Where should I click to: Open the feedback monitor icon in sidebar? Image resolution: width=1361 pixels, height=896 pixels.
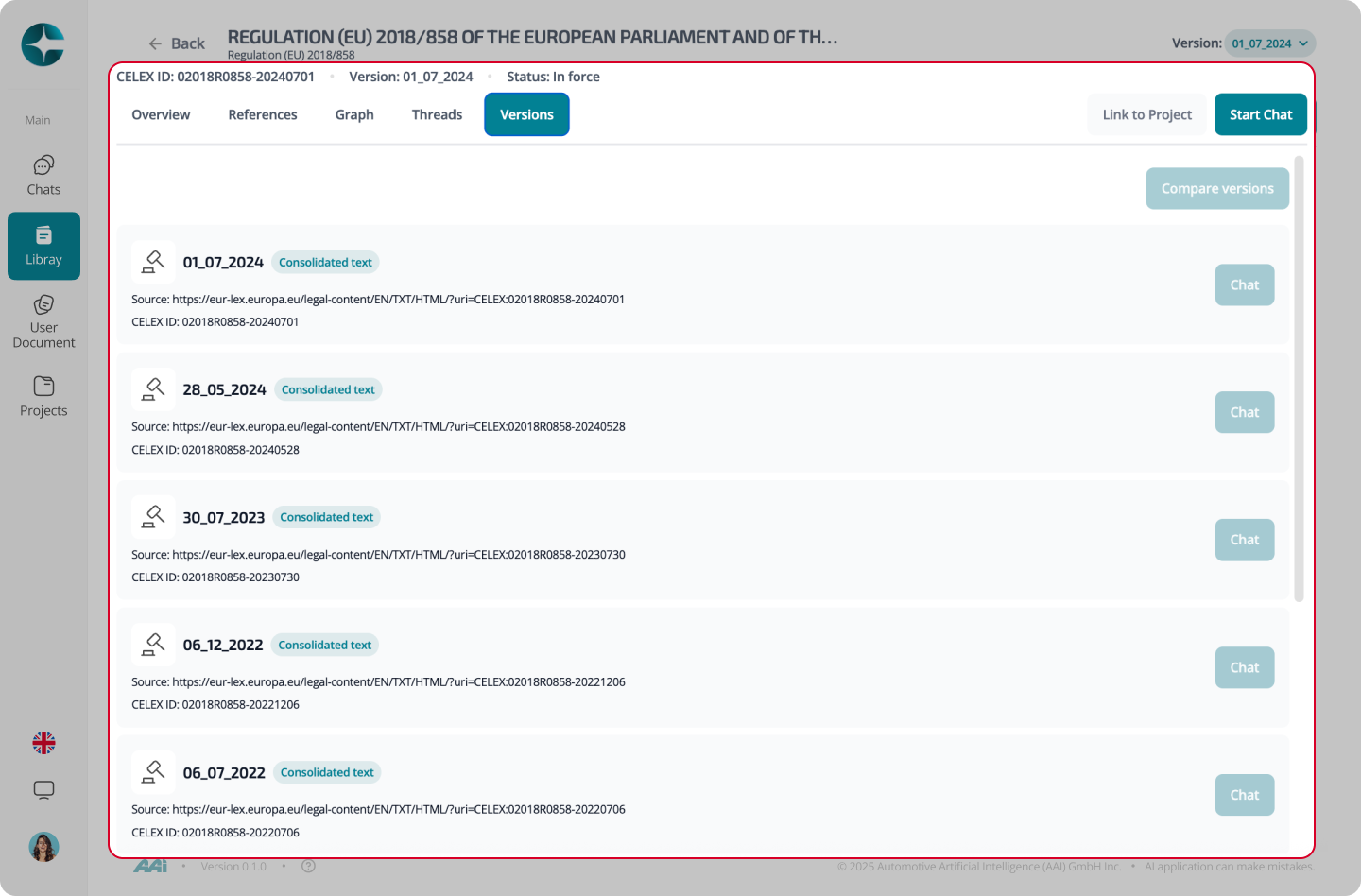(x=43, y=790)
